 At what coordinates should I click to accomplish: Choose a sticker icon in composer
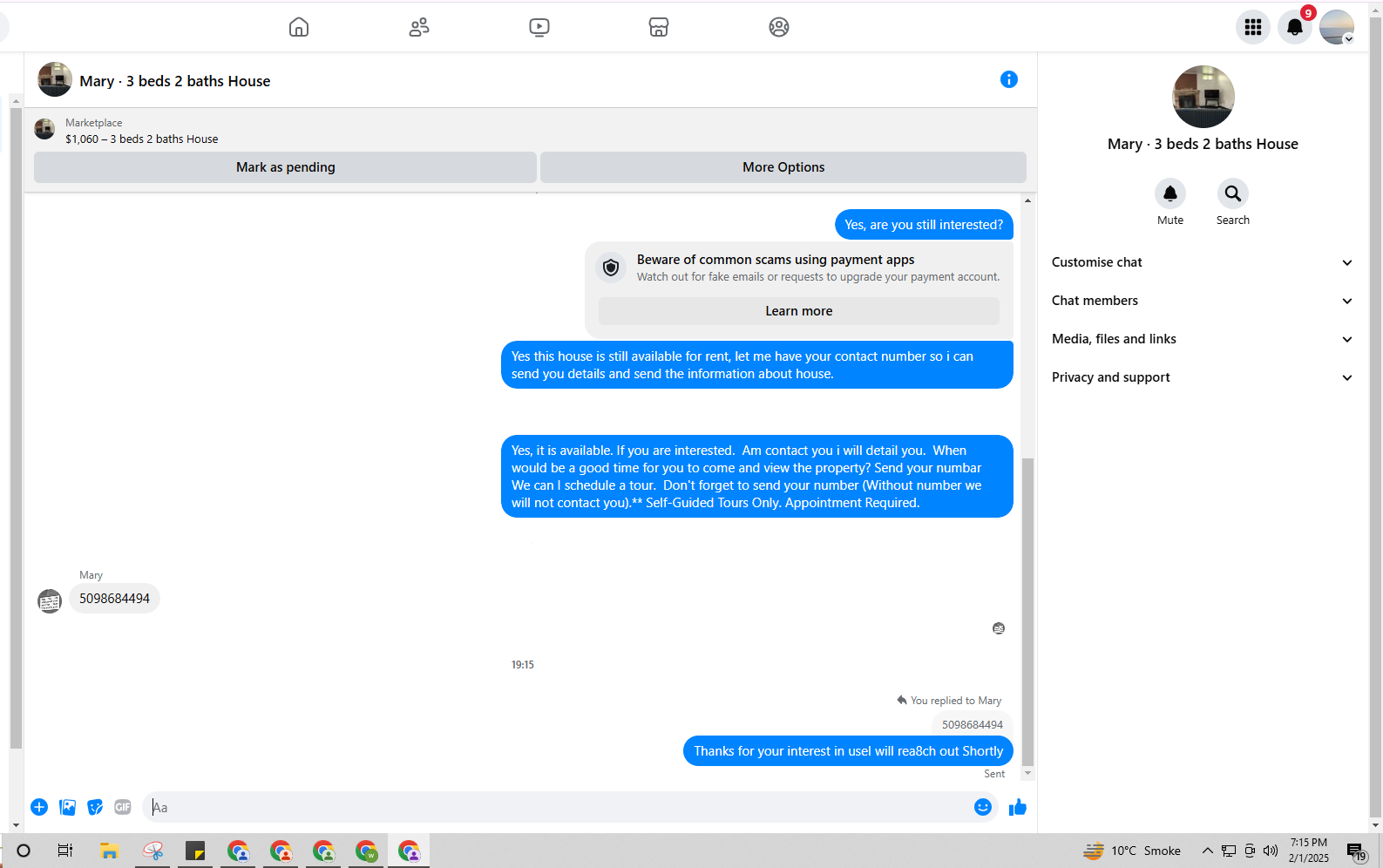[95, 807]
